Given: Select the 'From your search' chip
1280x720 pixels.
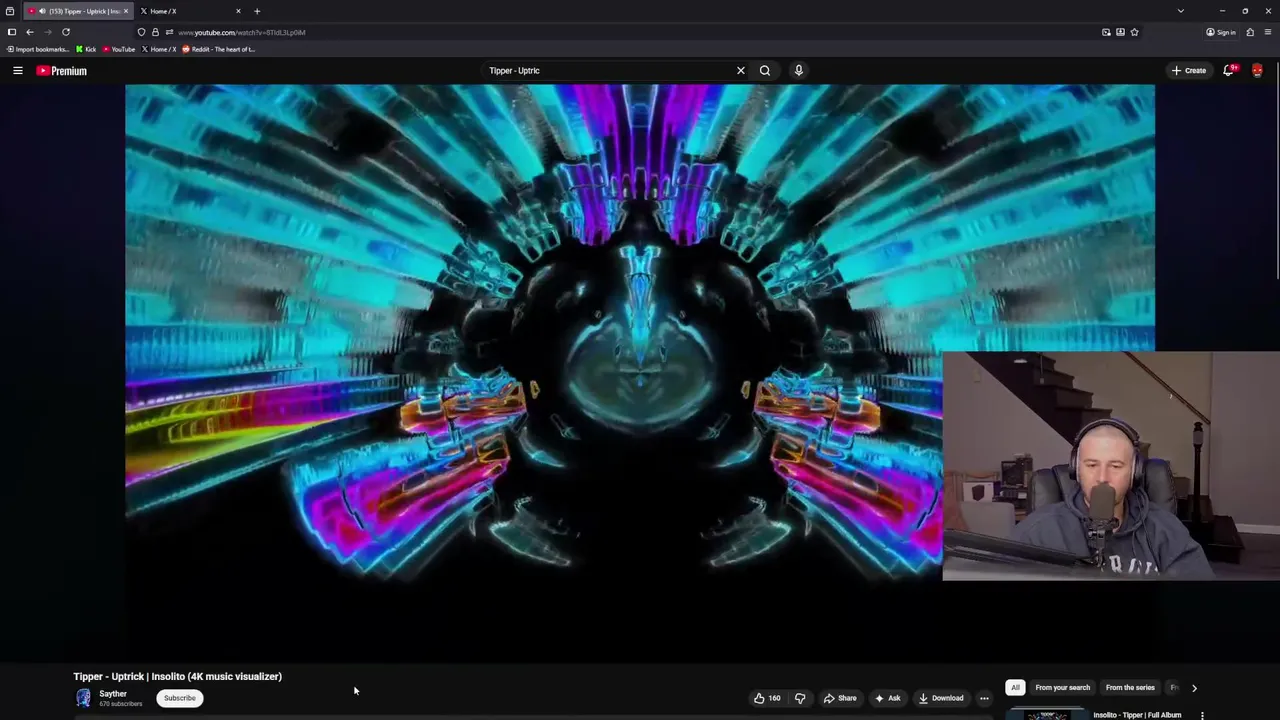Looking at the screenshot, I should [x=1062, y=688].
